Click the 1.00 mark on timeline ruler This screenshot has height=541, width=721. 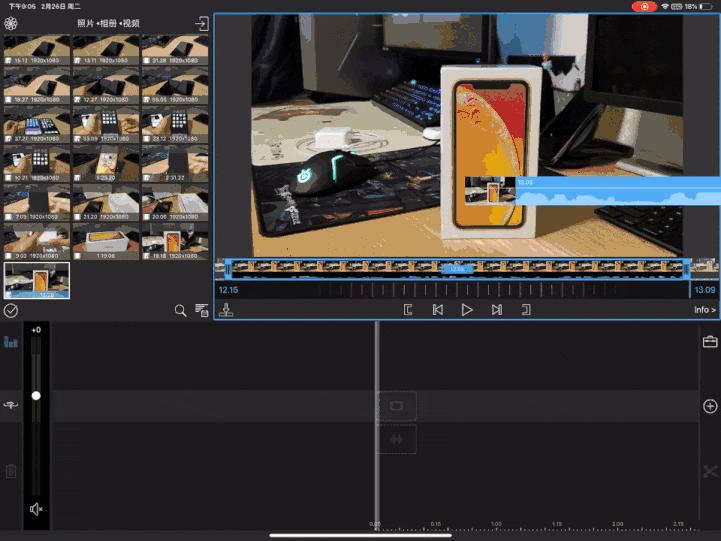496,524
